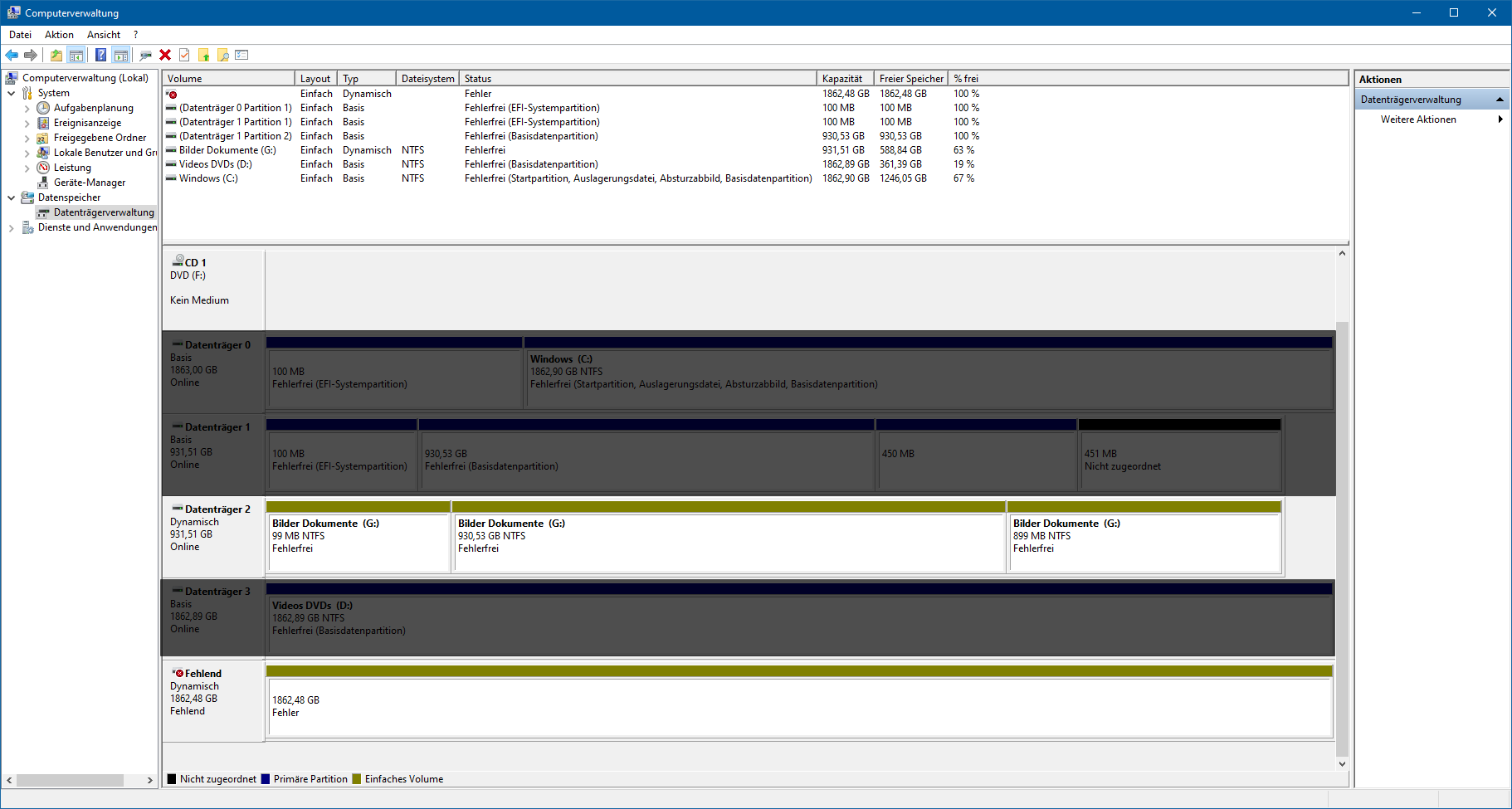Screen dimensions: 1512x809
Task: Expand the Leistung node arrow
Action: (27, 168)
